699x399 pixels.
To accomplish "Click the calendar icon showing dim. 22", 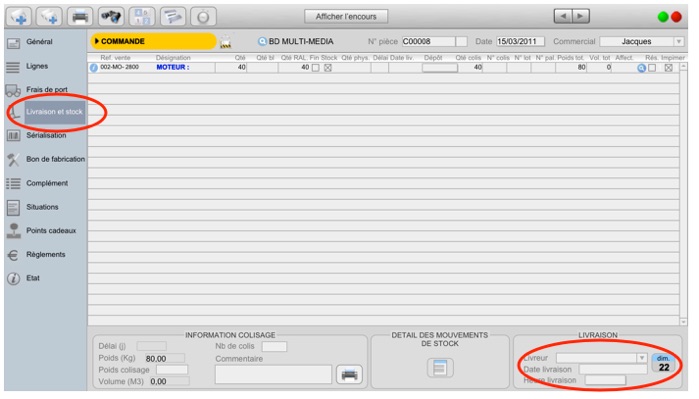I will pyautogui.click(x=663, y=364).
